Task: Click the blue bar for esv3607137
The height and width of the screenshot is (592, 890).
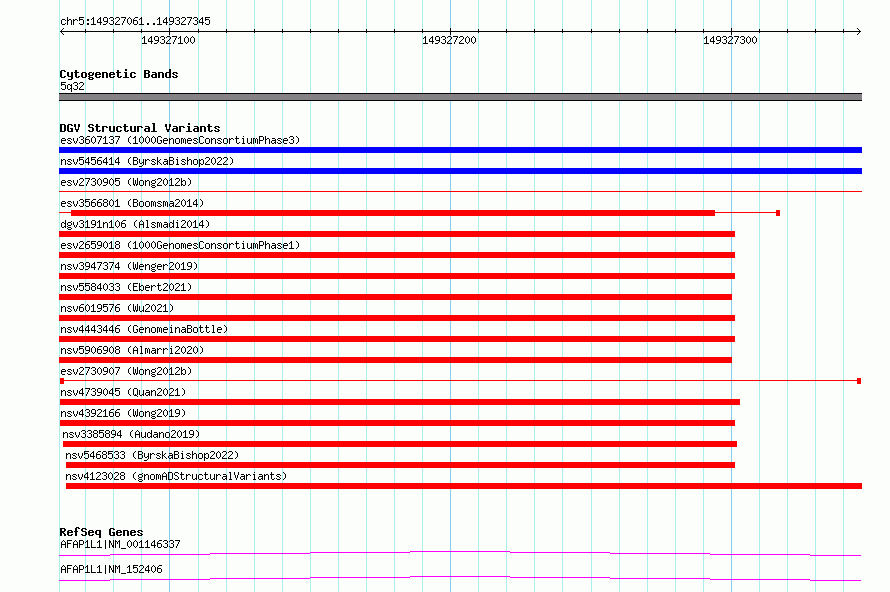Action: pos(460,150)
